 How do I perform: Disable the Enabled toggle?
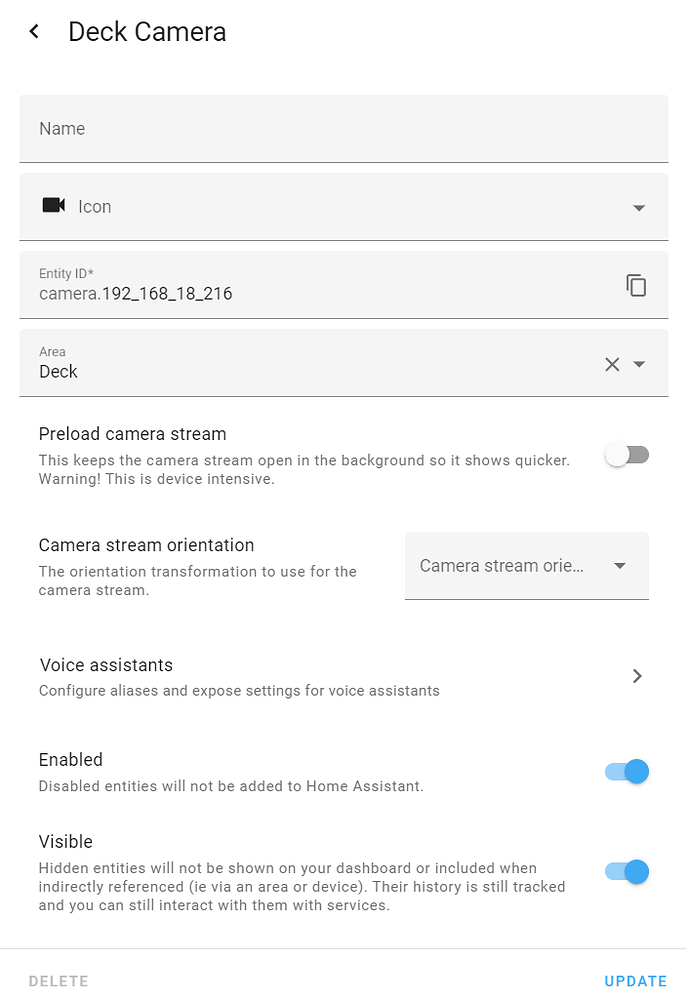[x=625, y=771]
